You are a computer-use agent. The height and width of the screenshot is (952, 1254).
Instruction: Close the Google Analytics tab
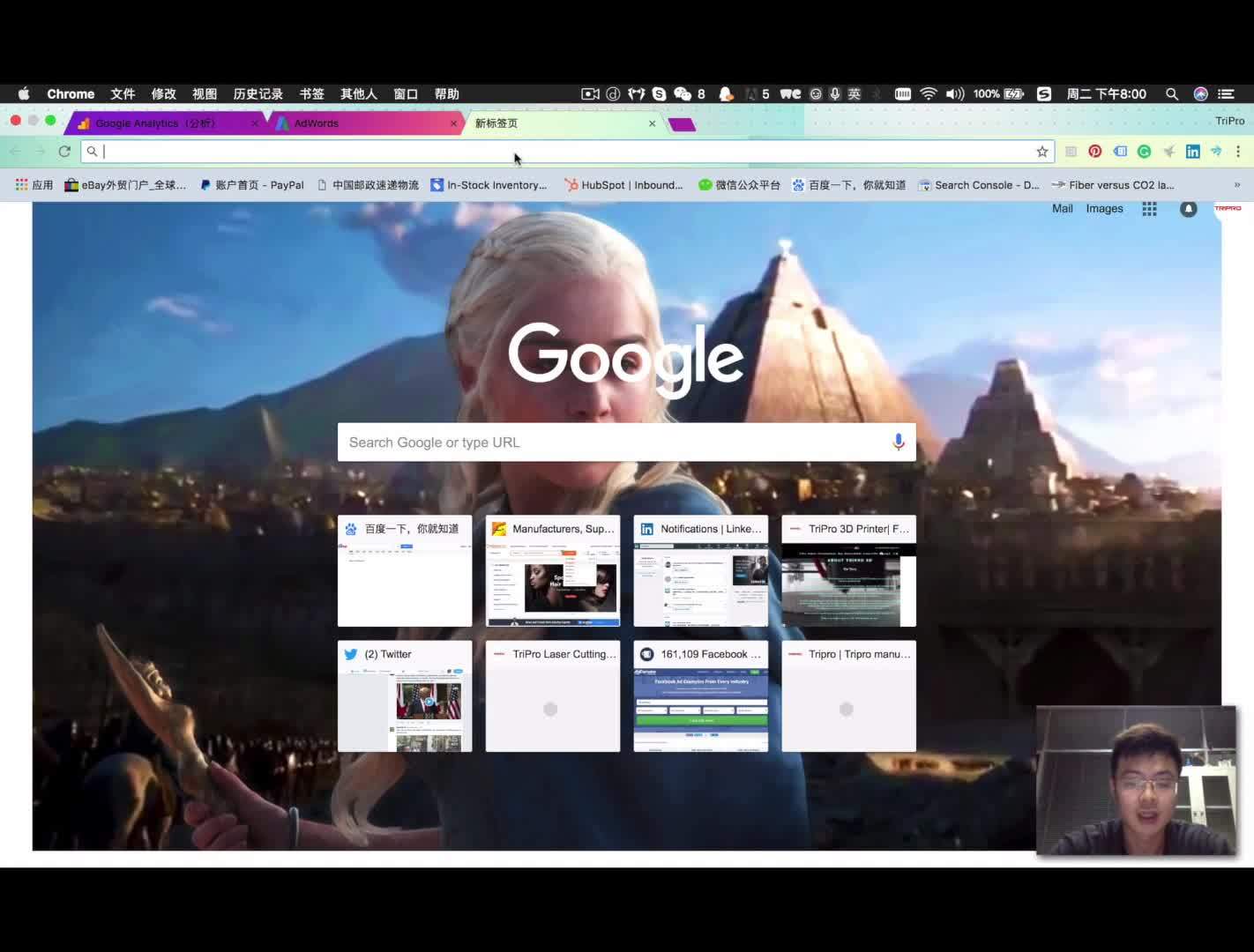255,123
